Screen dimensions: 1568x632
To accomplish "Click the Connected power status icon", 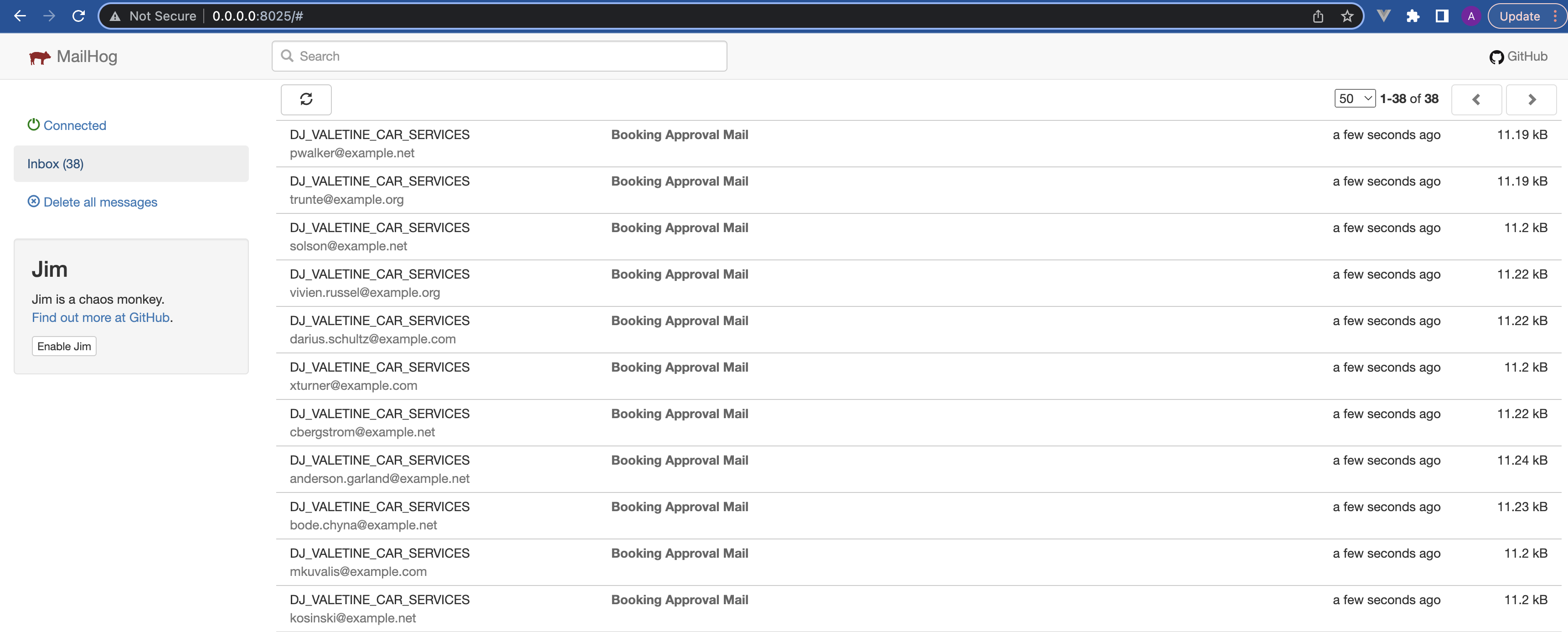I will coord(33,124).
